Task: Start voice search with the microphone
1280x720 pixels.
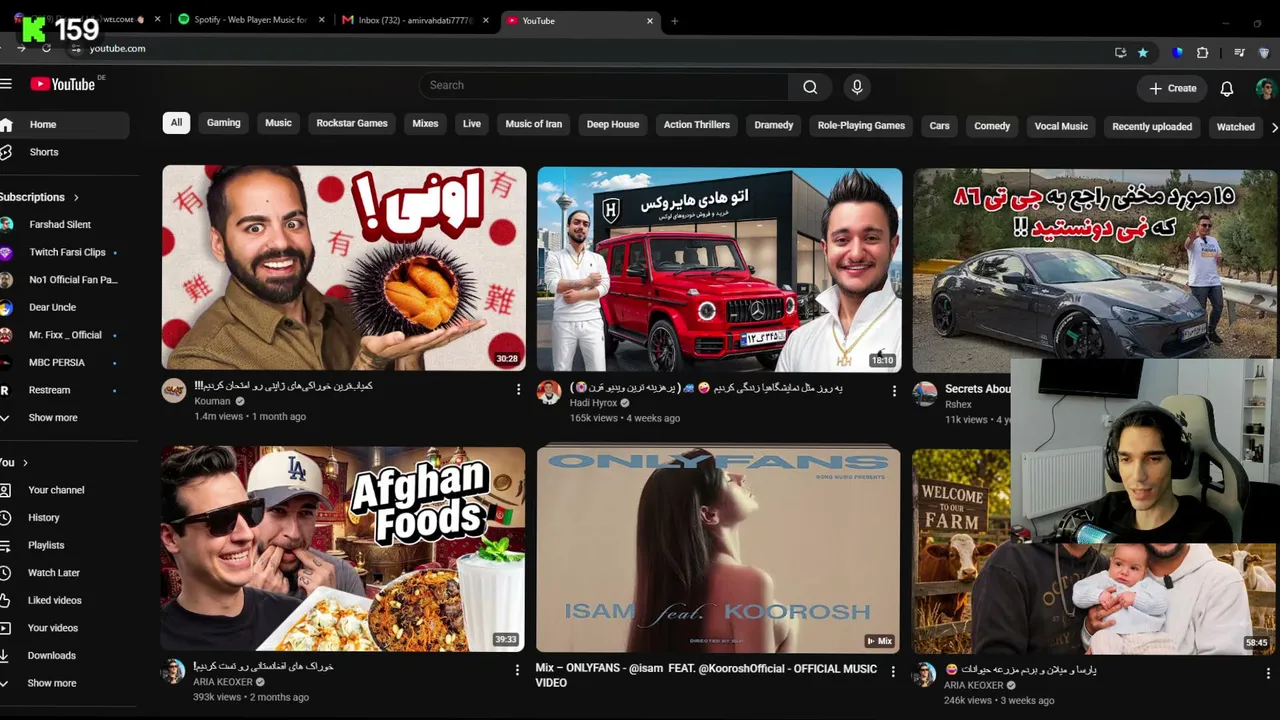Action: tap(857, 87)
